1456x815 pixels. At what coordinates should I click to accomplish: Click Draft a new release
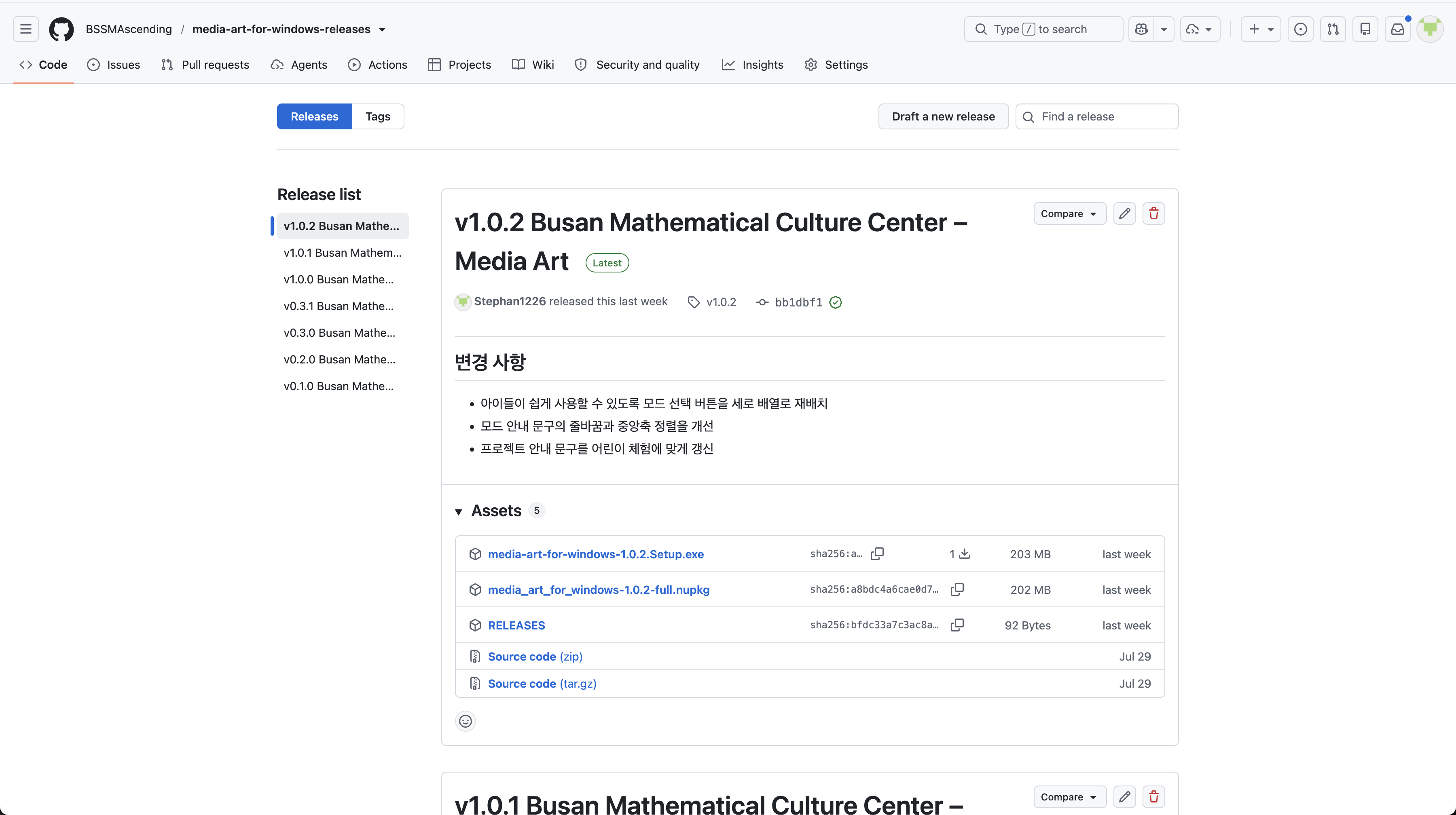[x=943, y=116]
